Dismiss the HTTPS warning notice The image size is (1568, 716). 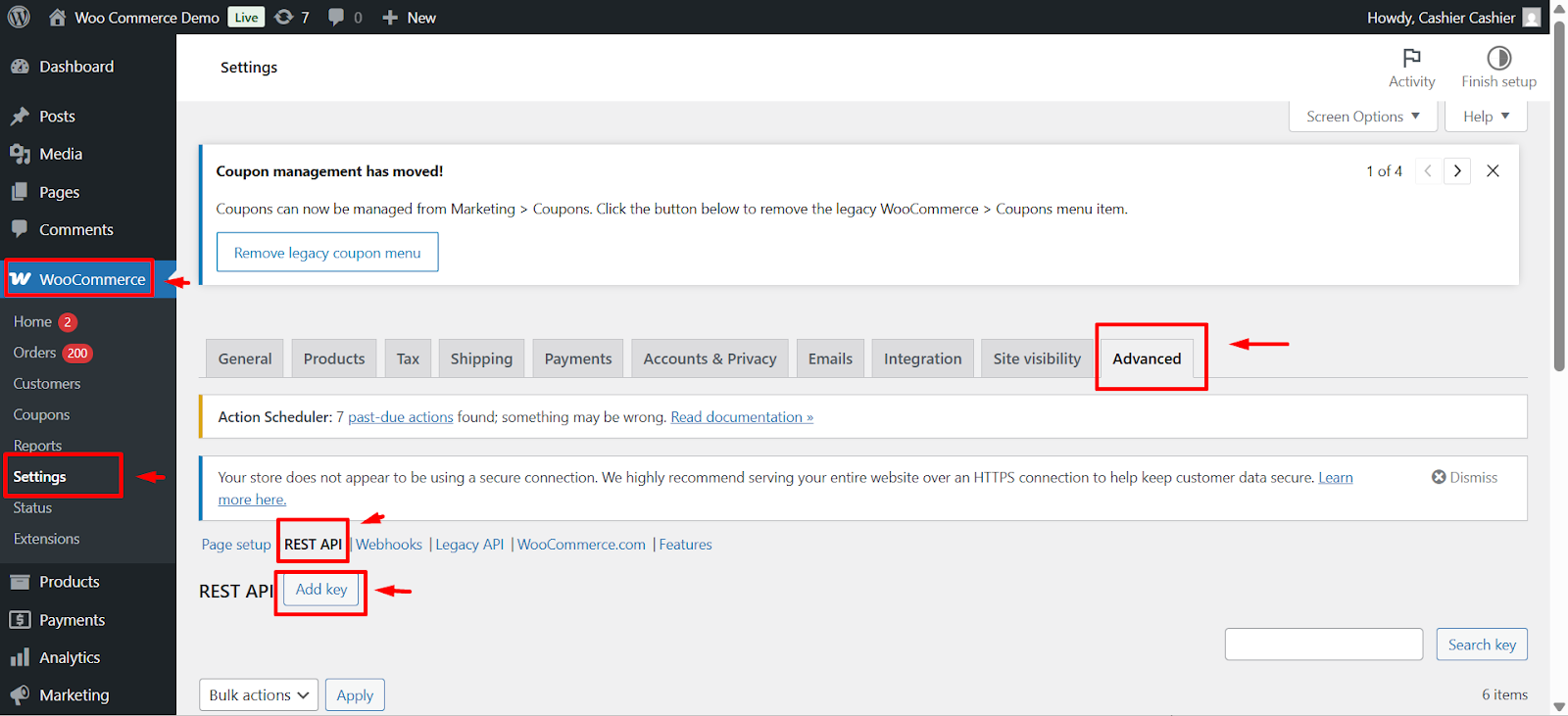(1464, 477)
